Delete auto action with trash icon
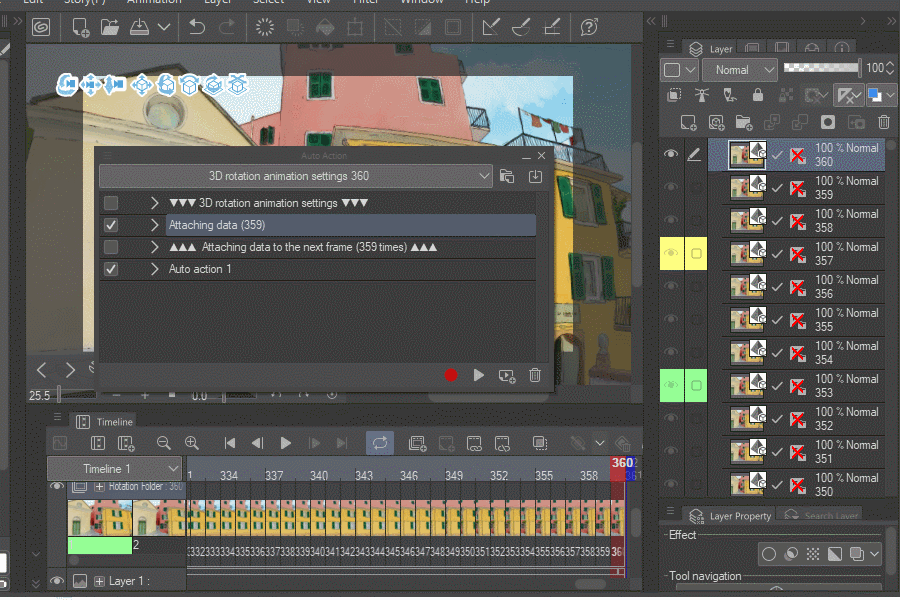 [x=535, y=375]
